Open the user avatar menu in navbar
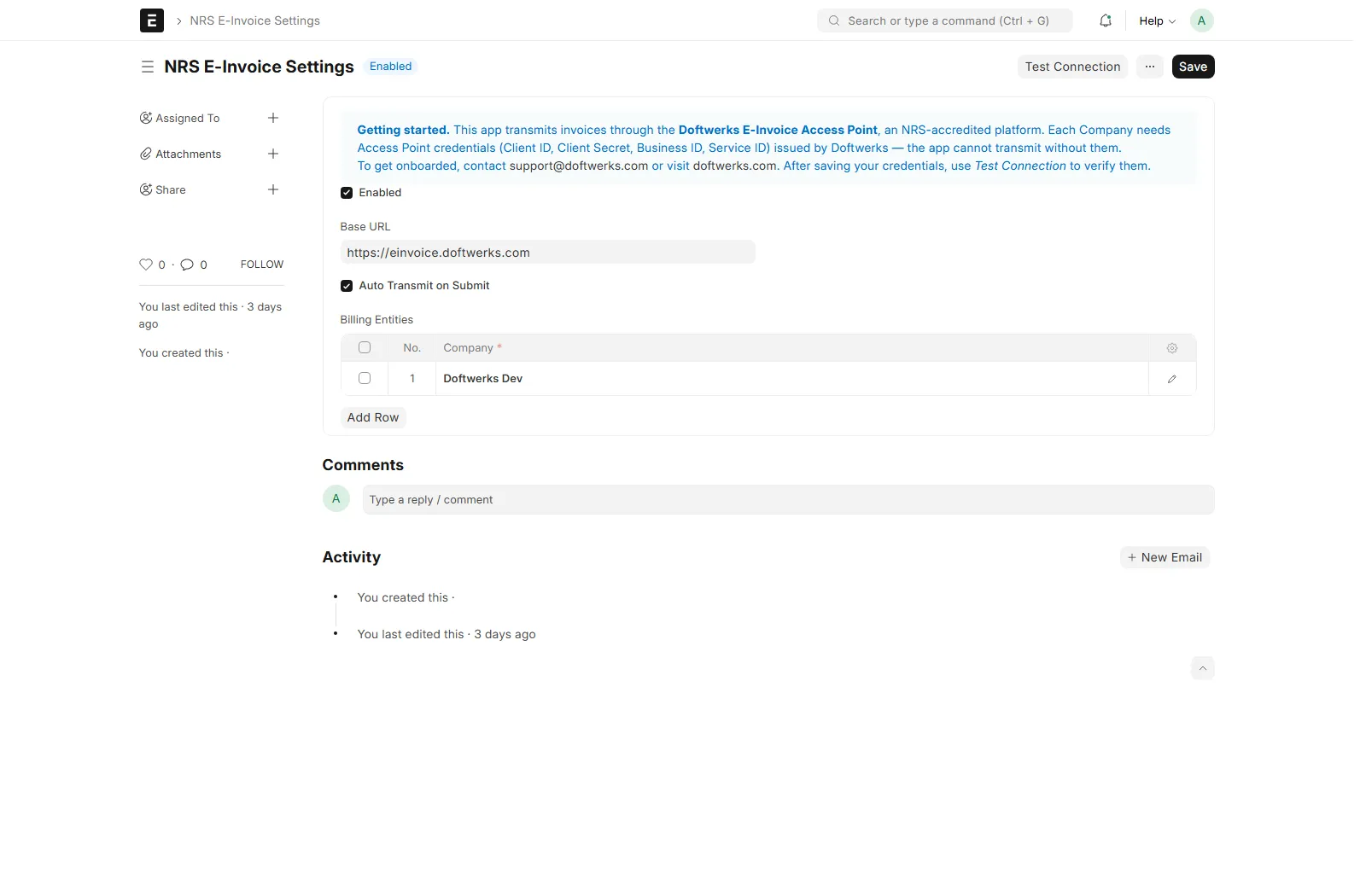This screenshot has height=896, width=1366. tap(1201, 20)
